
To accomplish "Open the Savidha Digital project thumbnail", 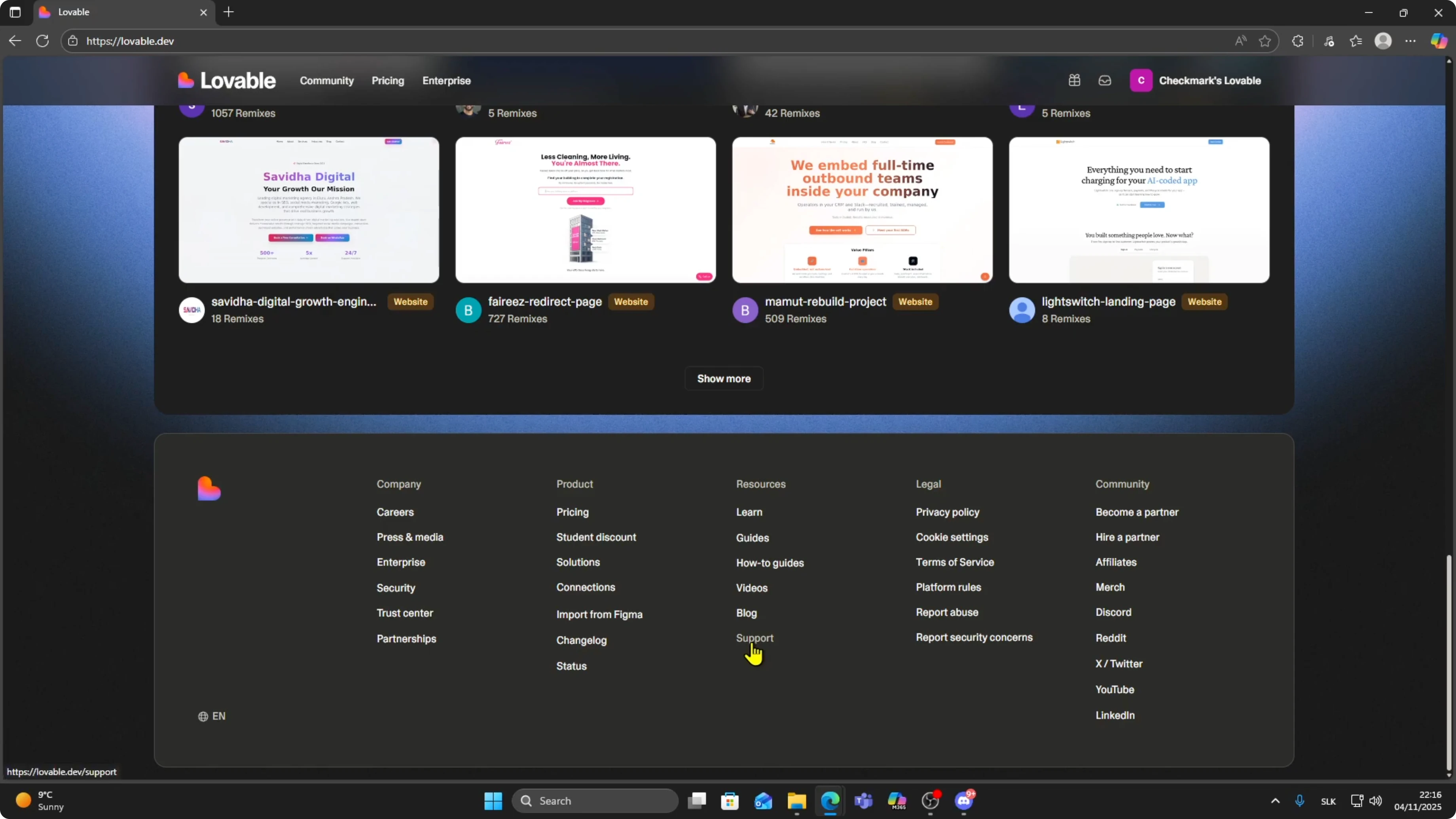I will 309,210.
